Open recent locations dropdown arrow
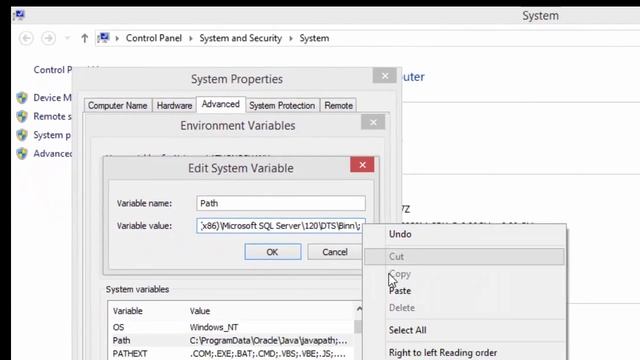640x360 pixels. (67, 38)
